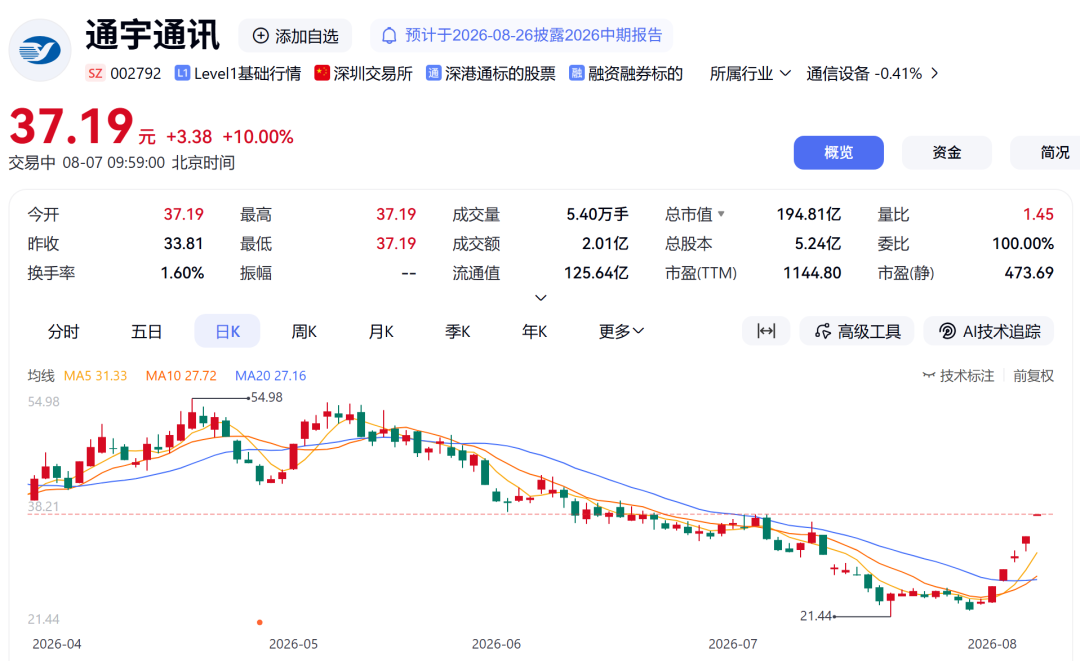Click the 均线 moving average label
Image resolution: width=1080 pixels, height=661 pixels.
pyautogui.click(x=41, y=376)
